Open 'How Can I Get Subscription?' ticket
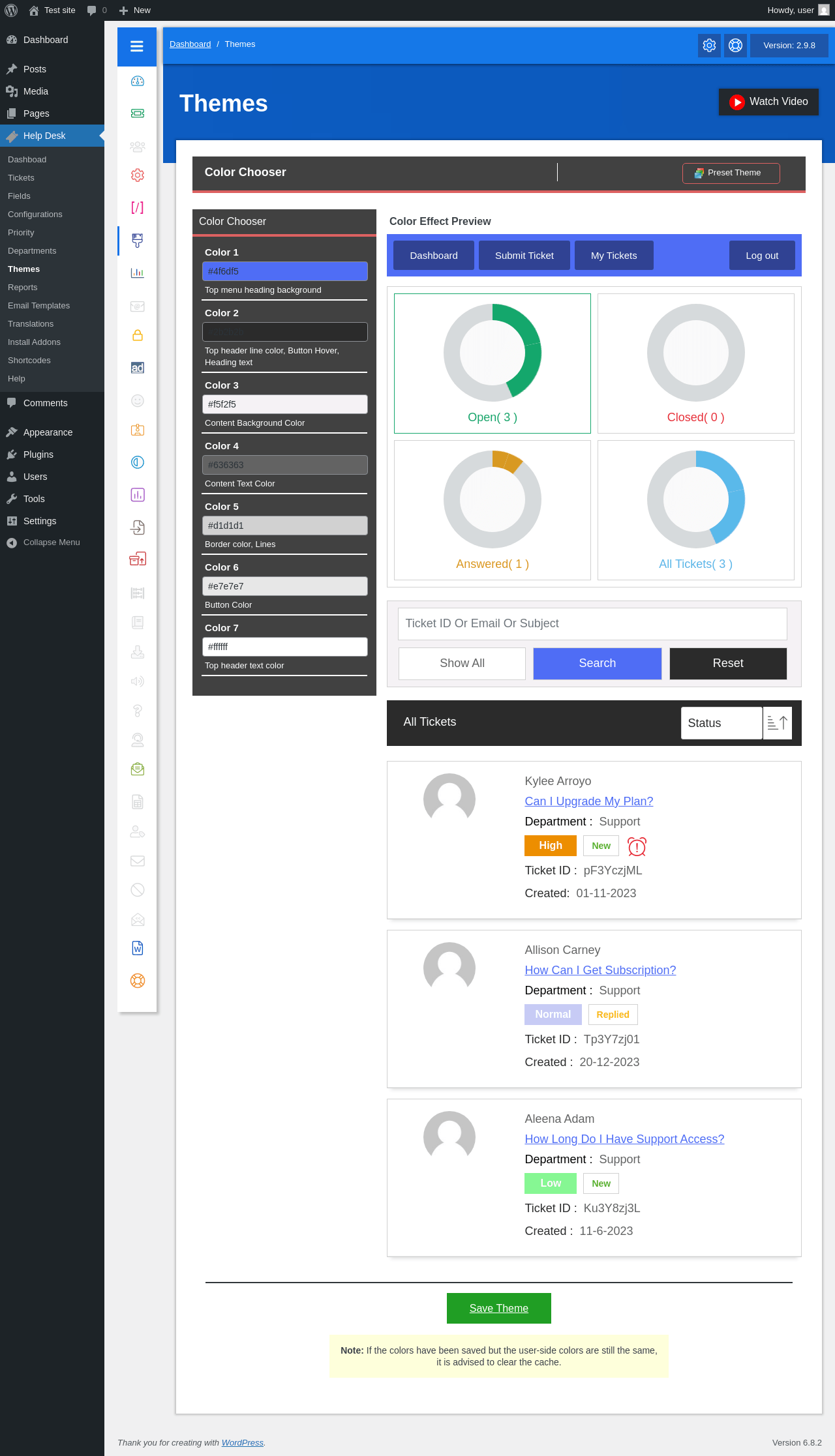 pos(600,970)
